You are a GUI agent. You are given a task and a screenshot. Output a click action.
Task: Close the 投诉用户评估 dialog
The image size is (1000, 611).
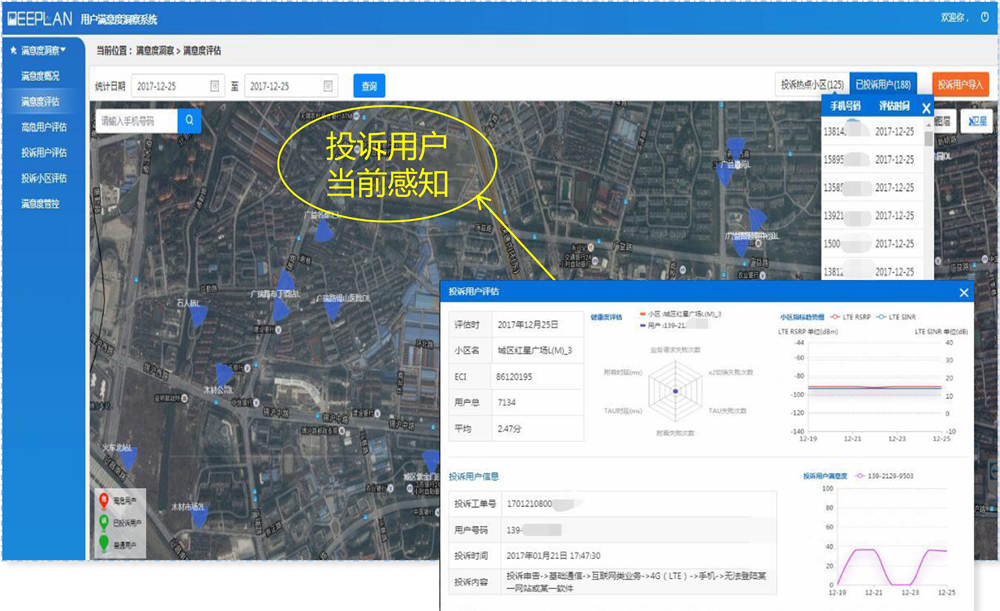[964, 292]
